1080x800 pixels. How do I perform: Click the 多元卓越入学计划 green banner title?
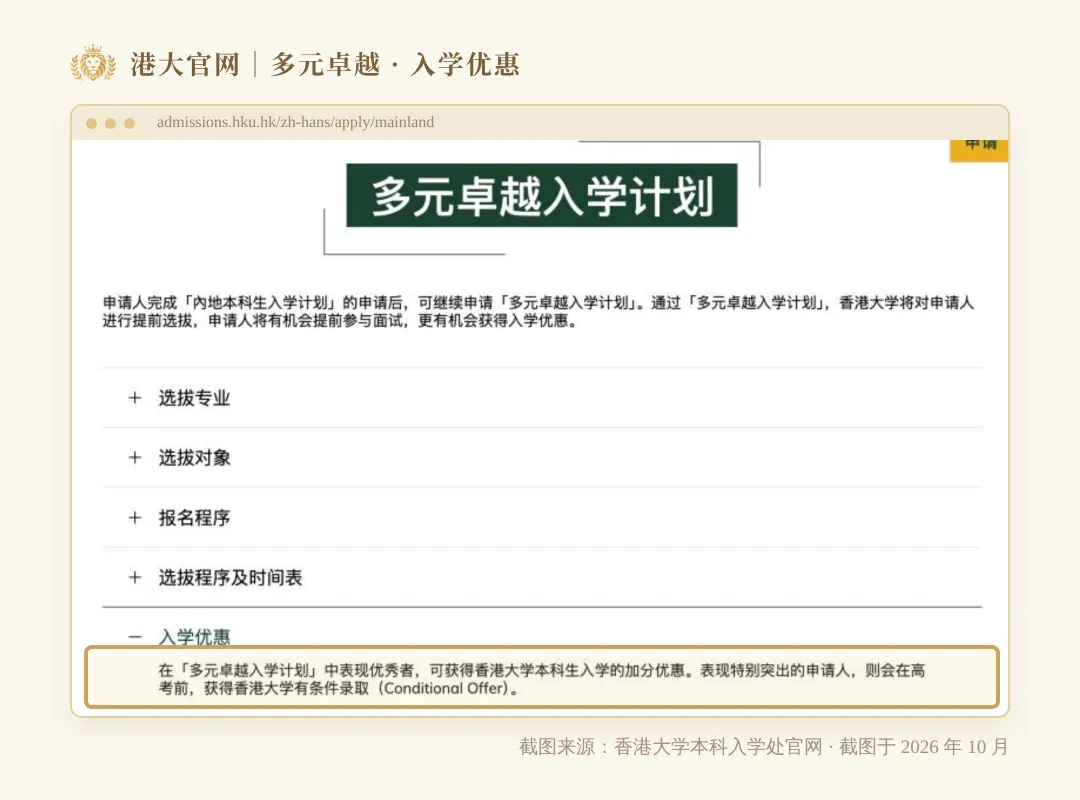541,196
